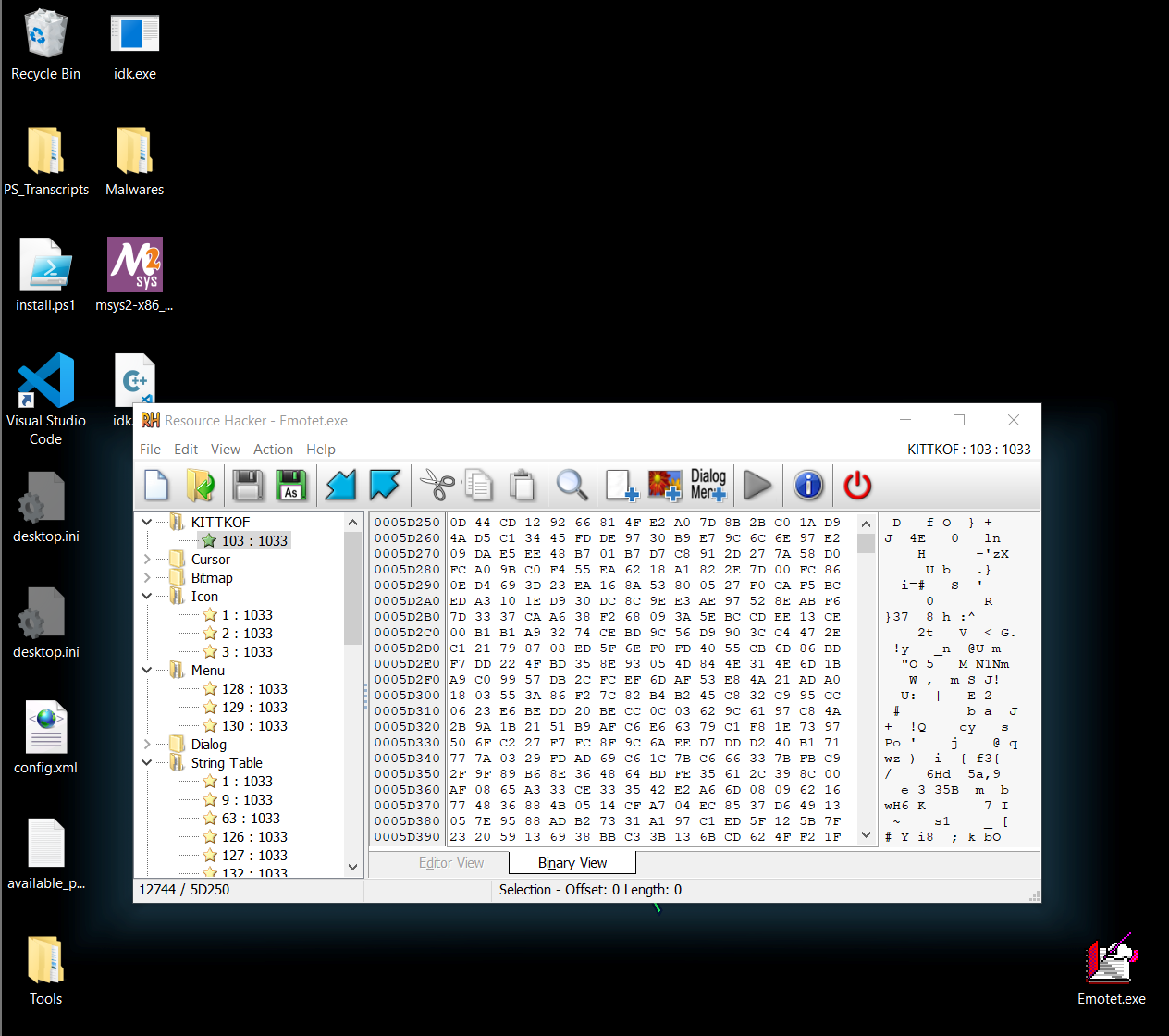
Task: Collapse the KITTKOF tree node
Action: click(147, 523)
